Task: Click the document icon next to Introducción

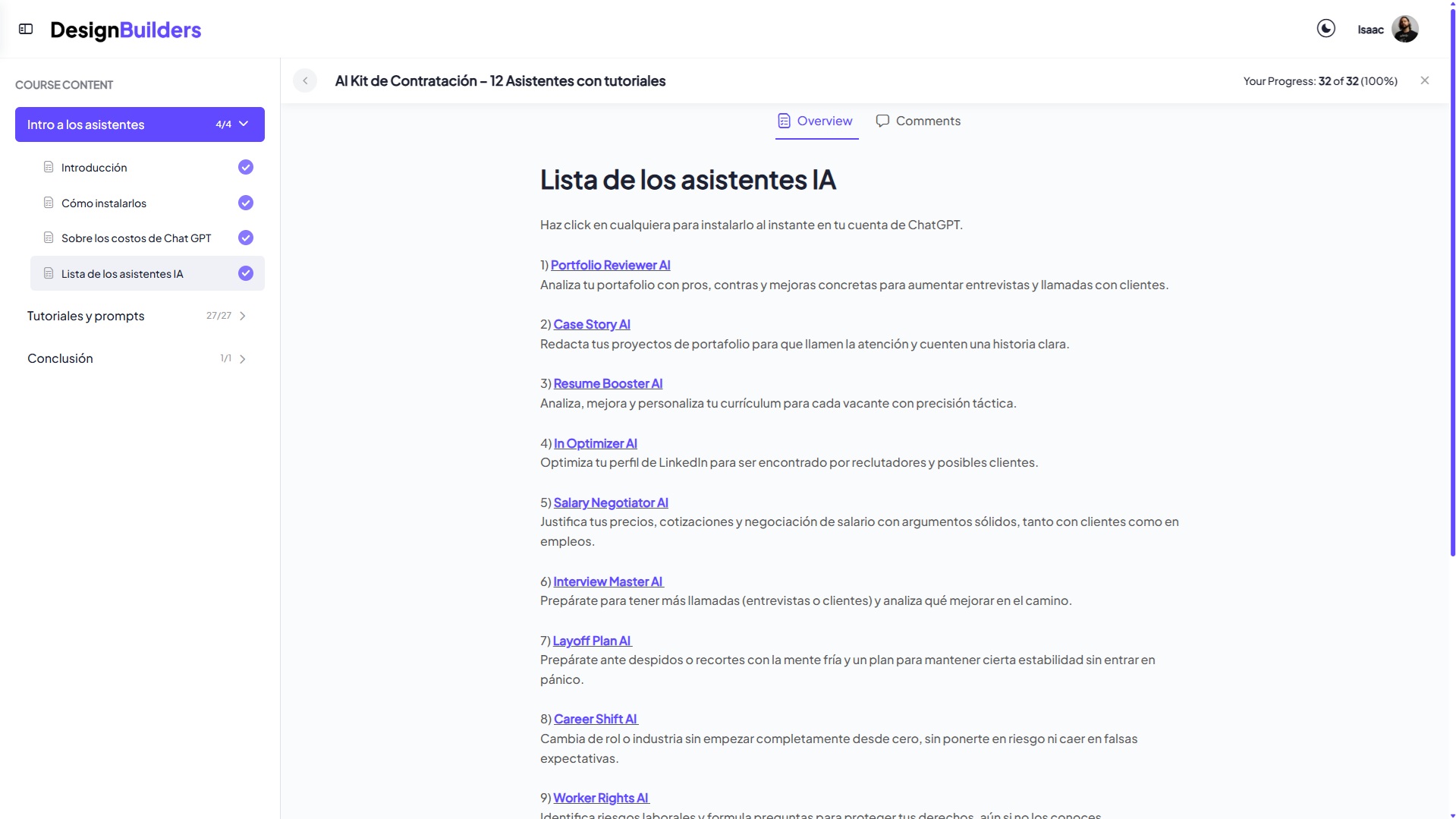Action: coord(49,167)
